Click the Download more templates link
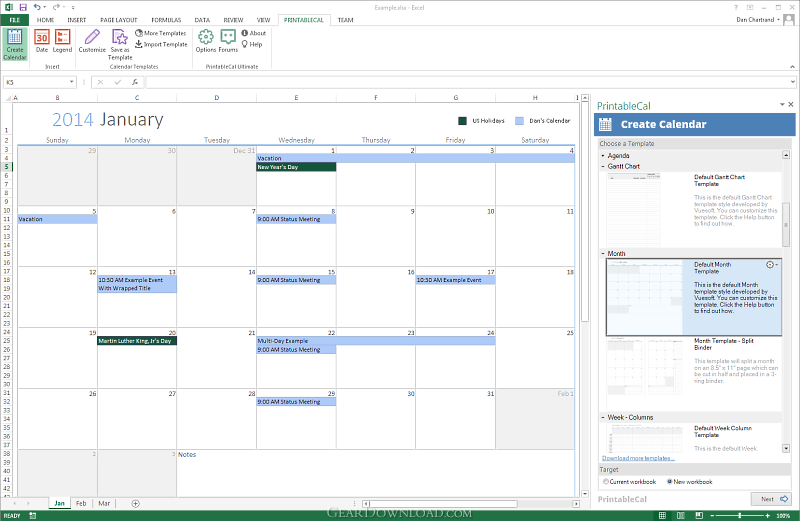Screen dimensions: 800x521 click(x=638, y=459)
